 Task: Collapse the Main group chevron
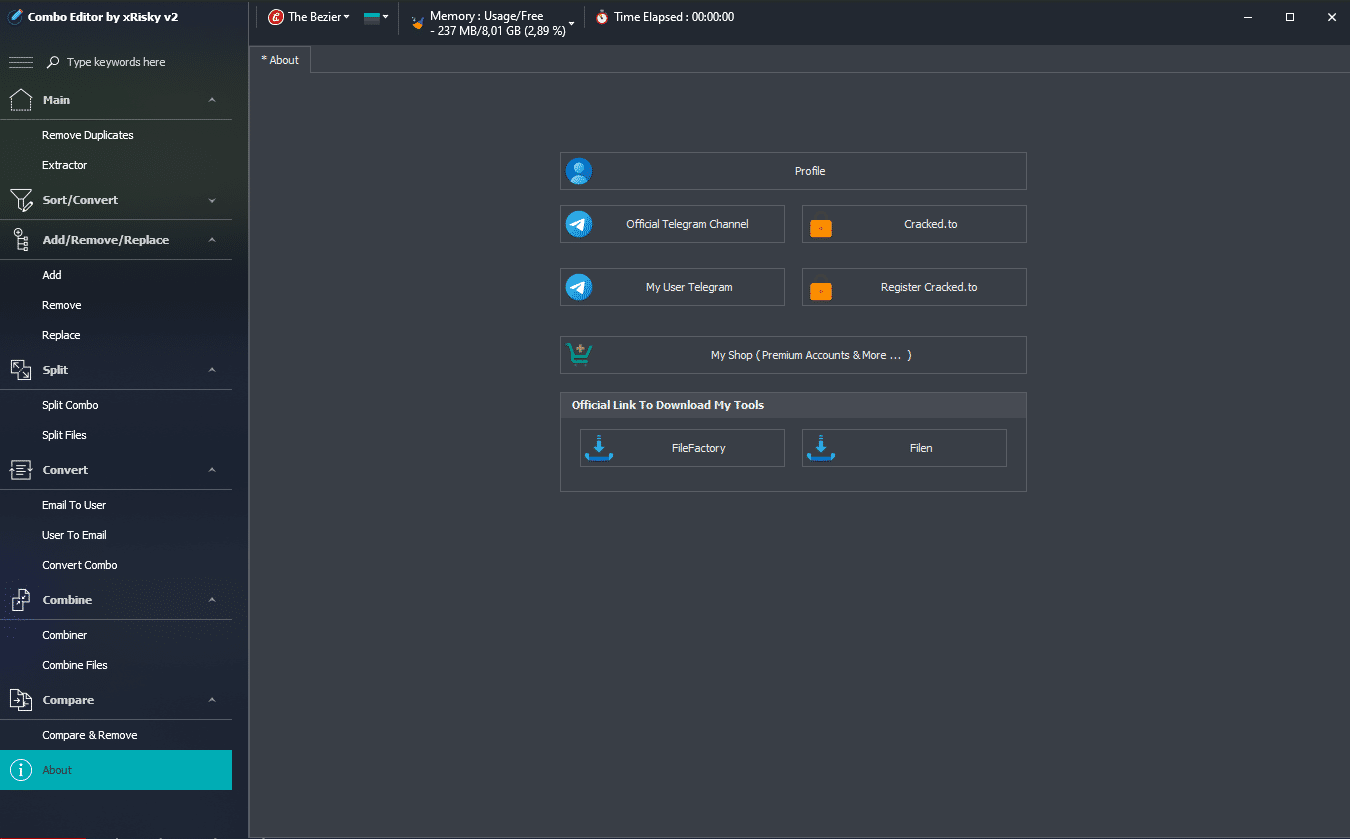pos(212,100)
